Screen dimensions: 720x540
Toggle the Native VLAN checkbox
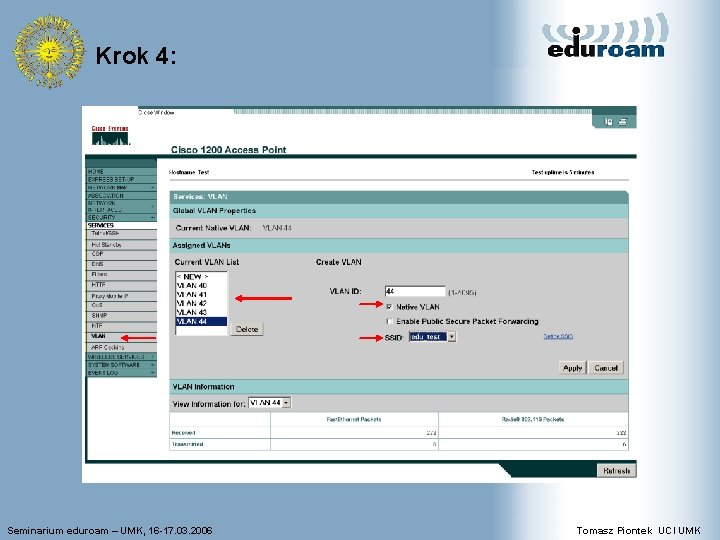coord(389,307)
